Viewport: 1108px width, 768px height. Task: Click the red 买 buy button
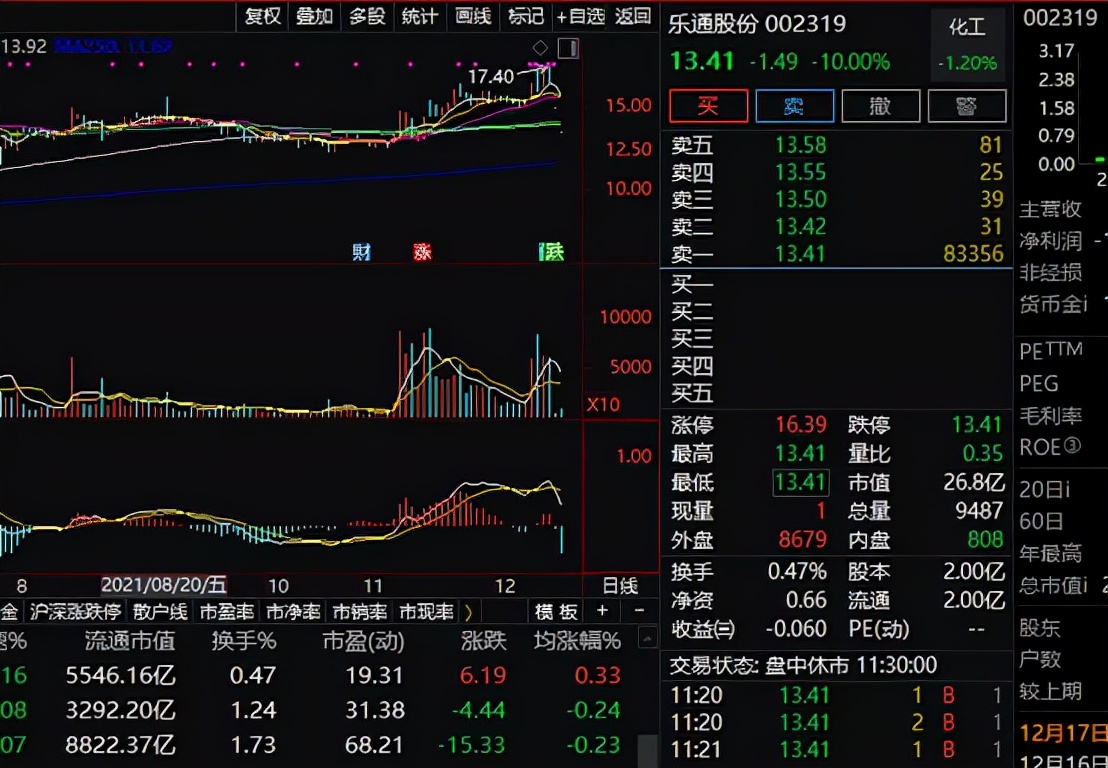pos(708,106)
